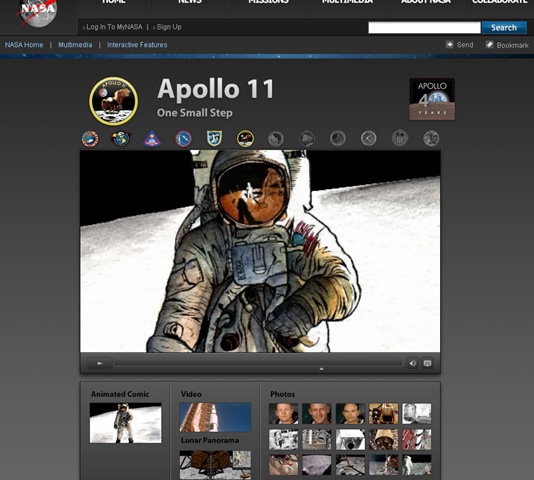Screen dimensions: 534x480
Task: Click the astronaut comic video frame
Action: point(260,251)
